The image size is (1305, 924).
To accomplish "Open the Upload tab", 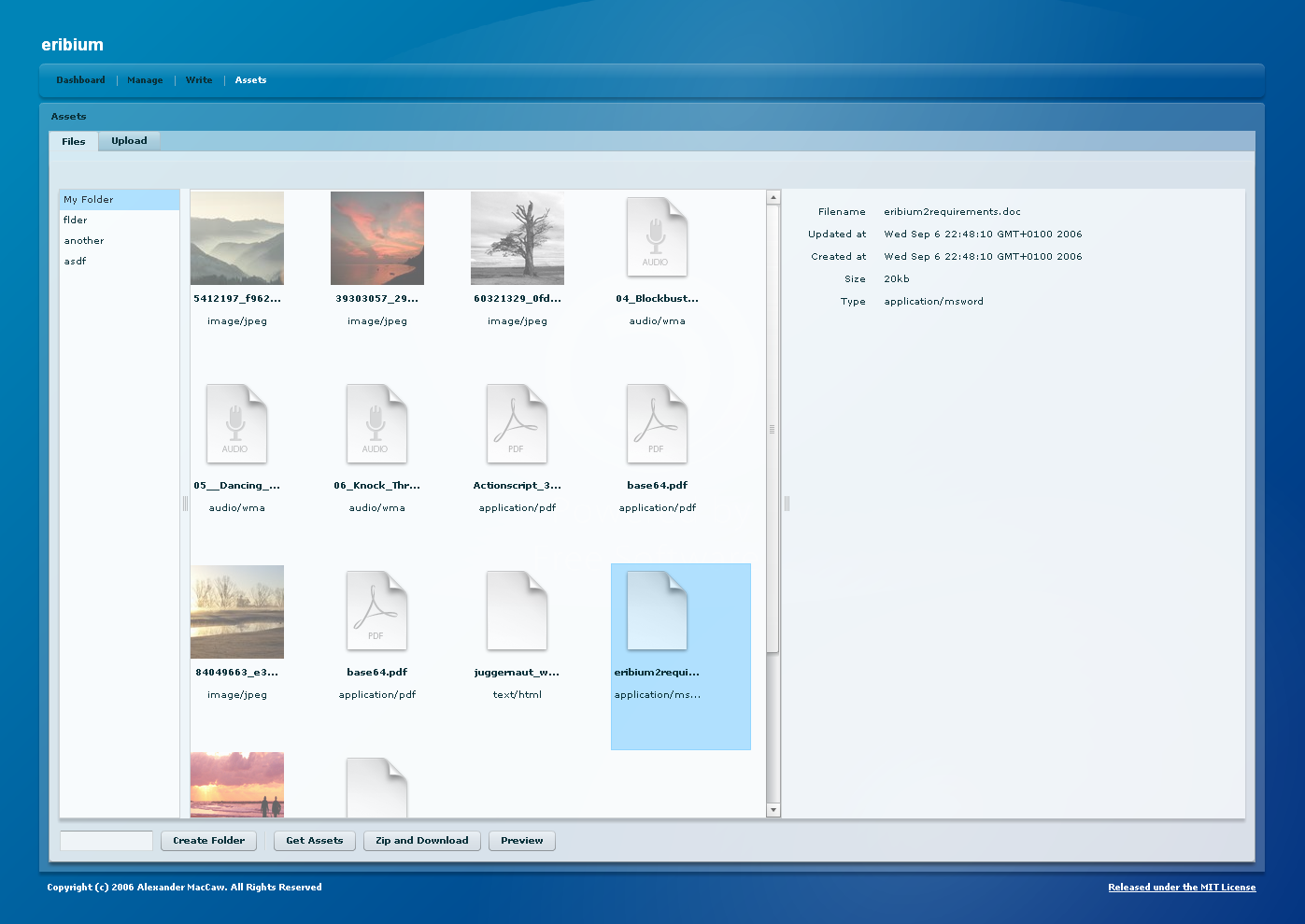I will click(129, 141).
